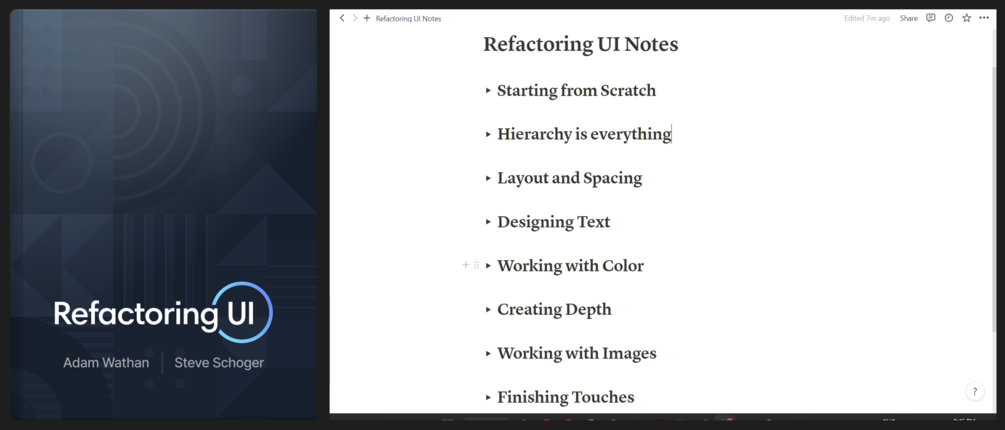The width and height of the screenshot is (1005, 430).
Task: Go forward with the right arrow icon
Action: tap(354, 18)
